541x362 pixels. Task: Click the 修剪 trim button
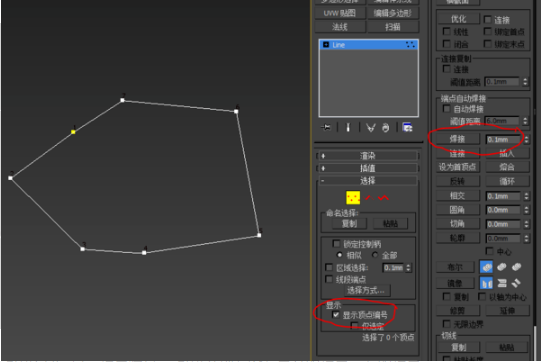coord(458,311)
